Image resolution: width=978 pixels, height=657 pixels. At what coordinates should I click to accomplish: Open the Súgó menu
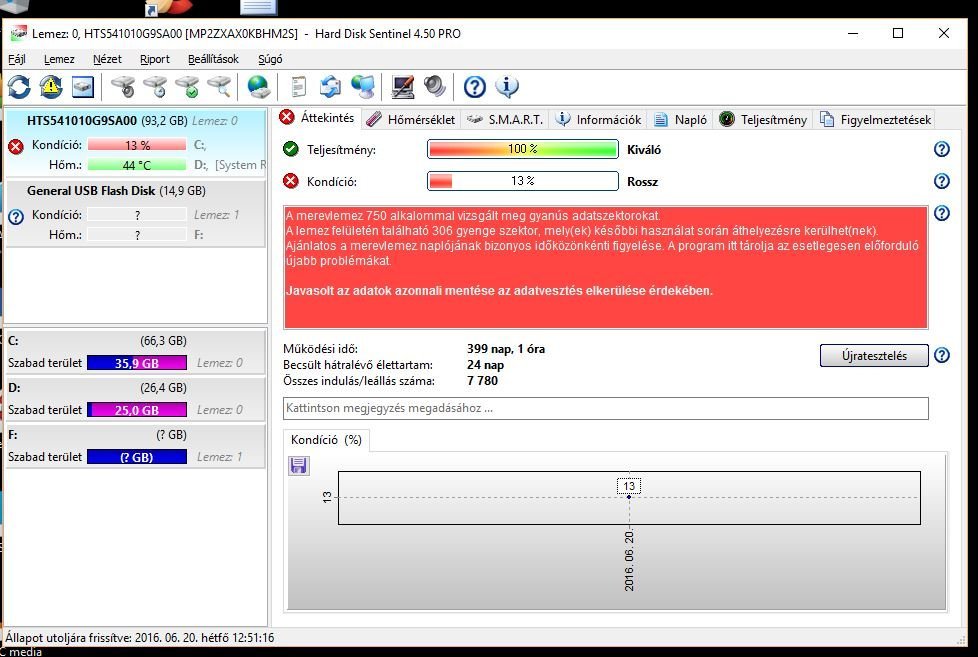pos(270,59)
